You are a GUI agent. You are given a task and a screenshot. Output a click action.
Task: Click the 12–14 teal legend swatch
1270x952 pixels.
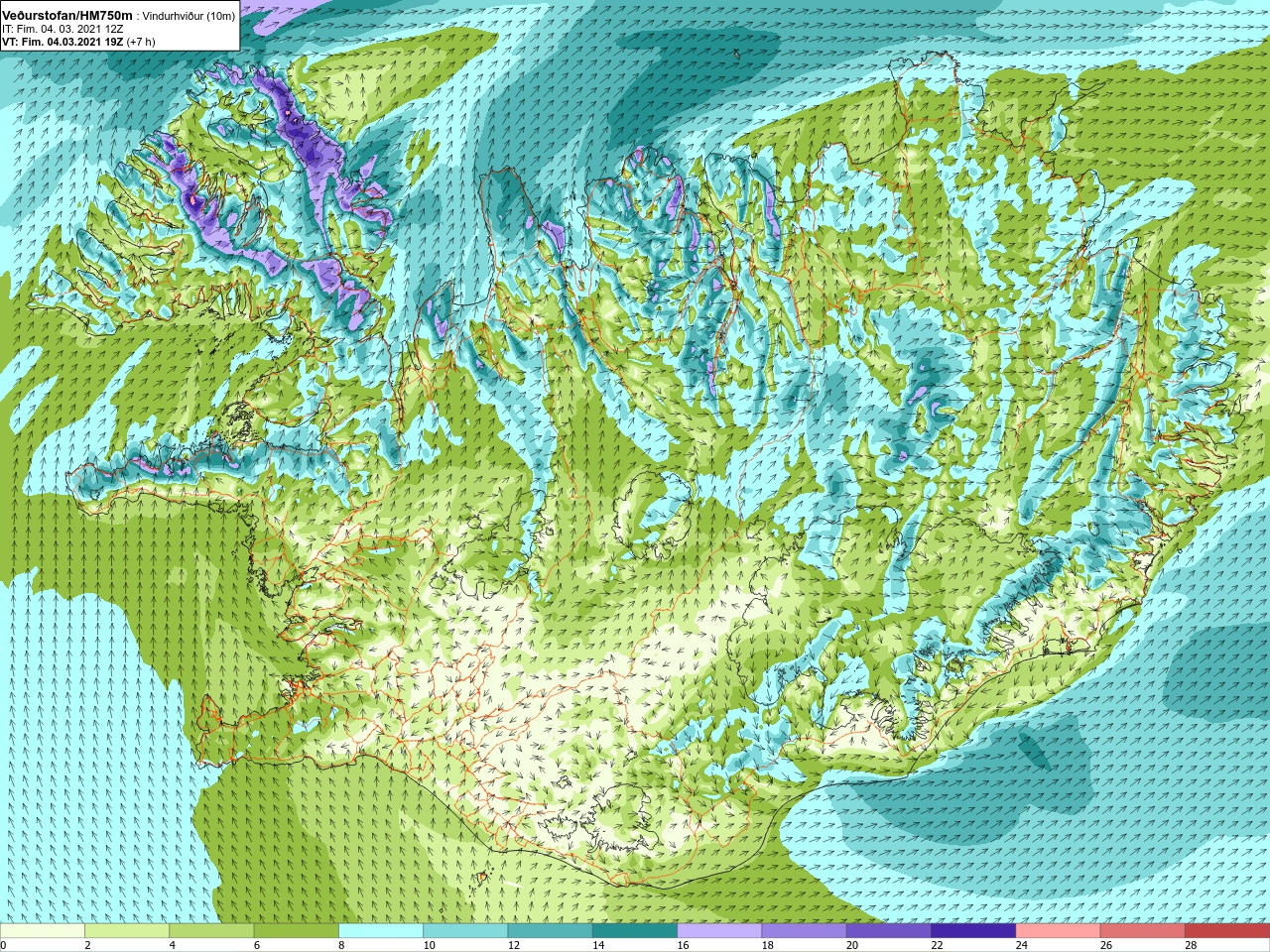550,931
